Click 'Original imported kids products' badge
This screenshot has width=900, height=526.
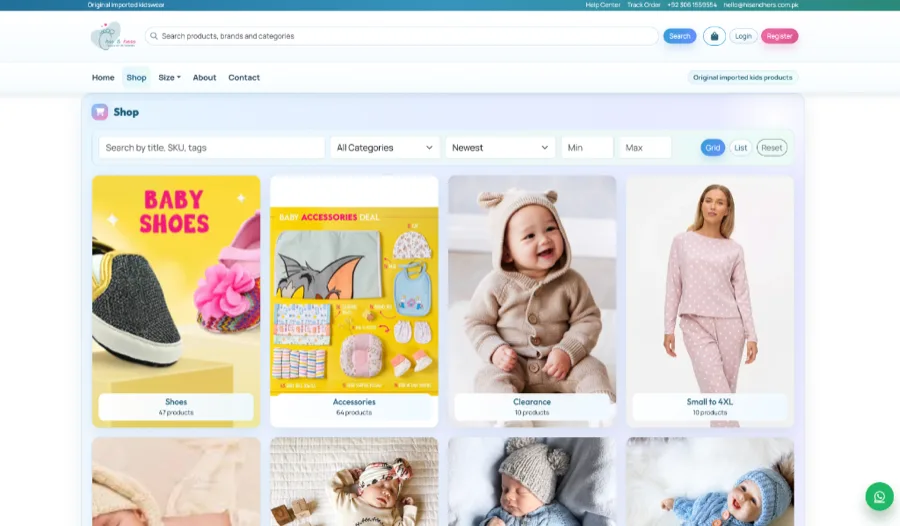(x=742, y=78)
